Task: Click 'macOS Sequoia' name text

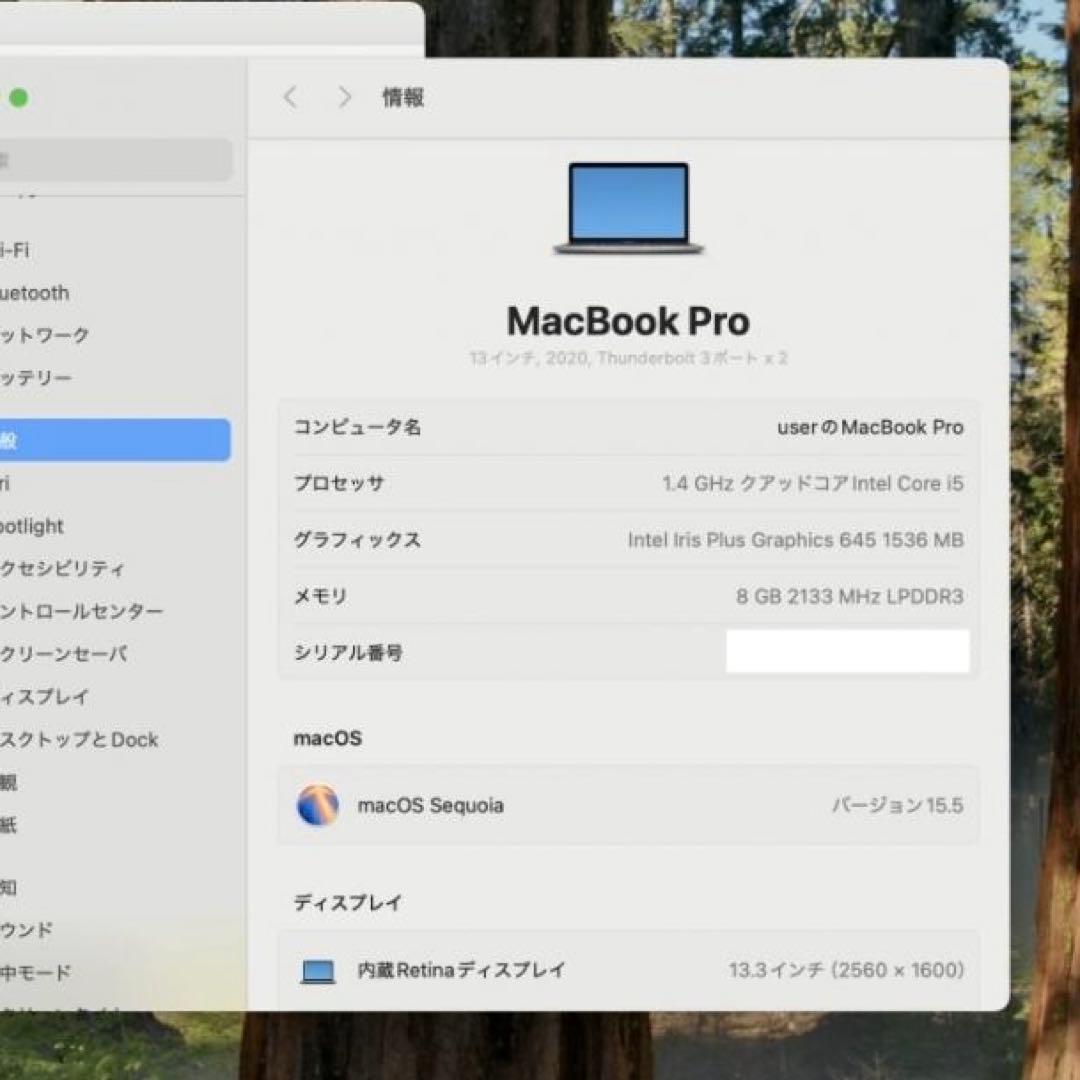Action: point(430,805)
